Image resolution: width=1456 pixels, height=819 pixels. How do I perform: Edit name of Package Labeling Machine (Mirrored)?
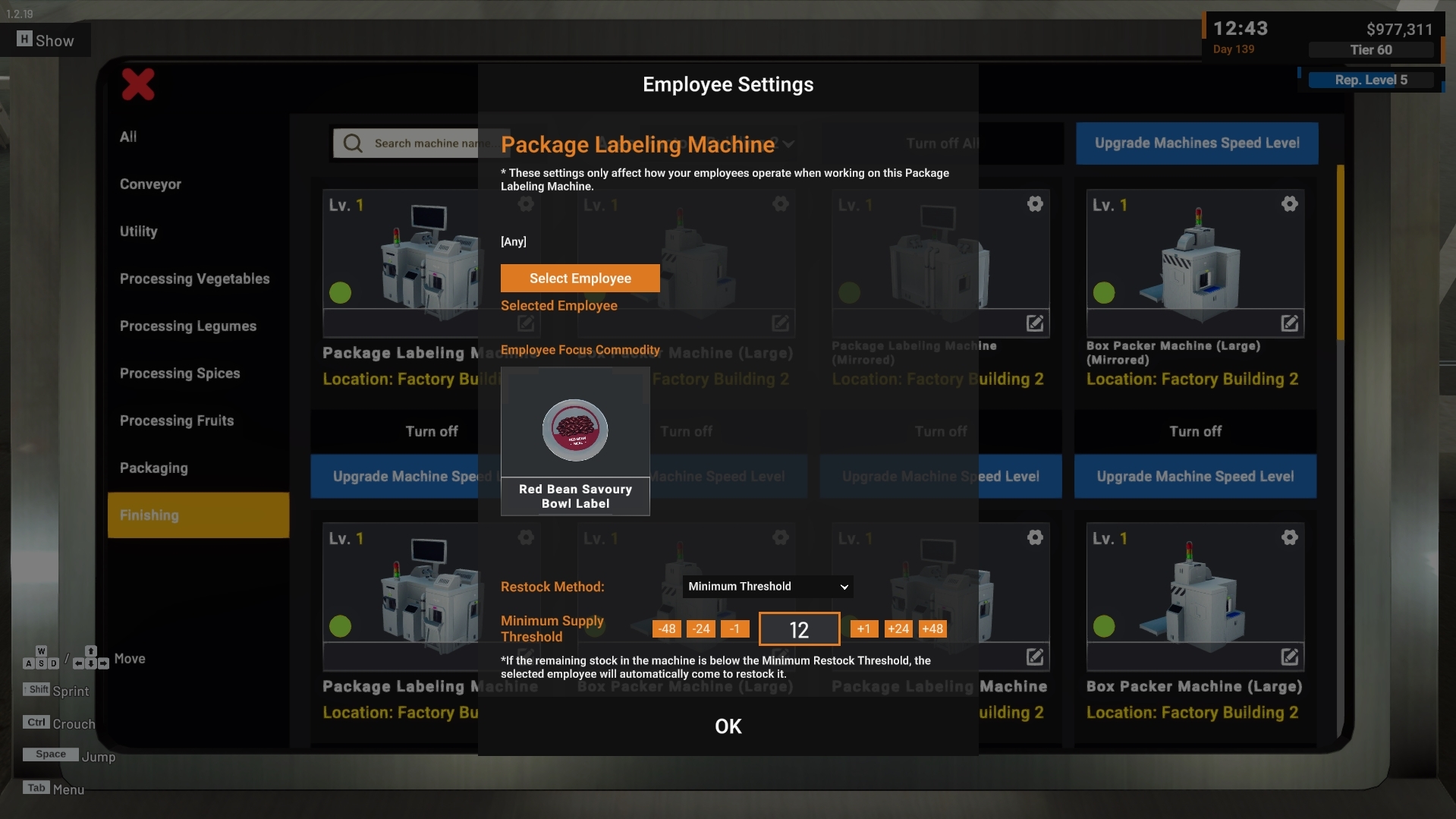pos(1035,323)
